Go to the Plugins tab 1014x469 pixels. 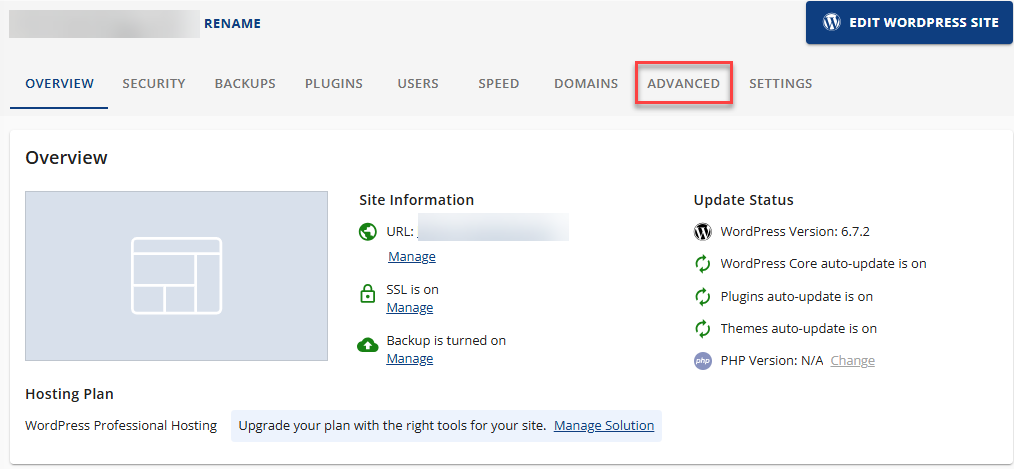[334, 83]
